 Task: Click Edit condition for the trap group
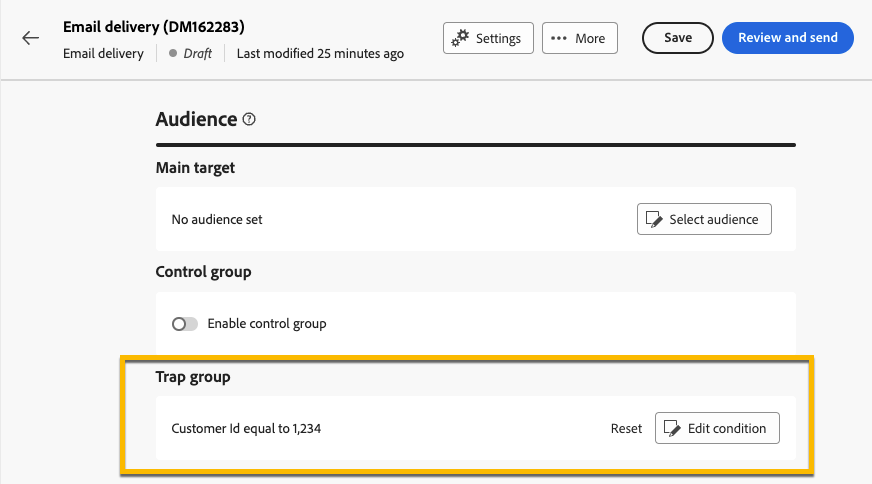tap(717, 428)
